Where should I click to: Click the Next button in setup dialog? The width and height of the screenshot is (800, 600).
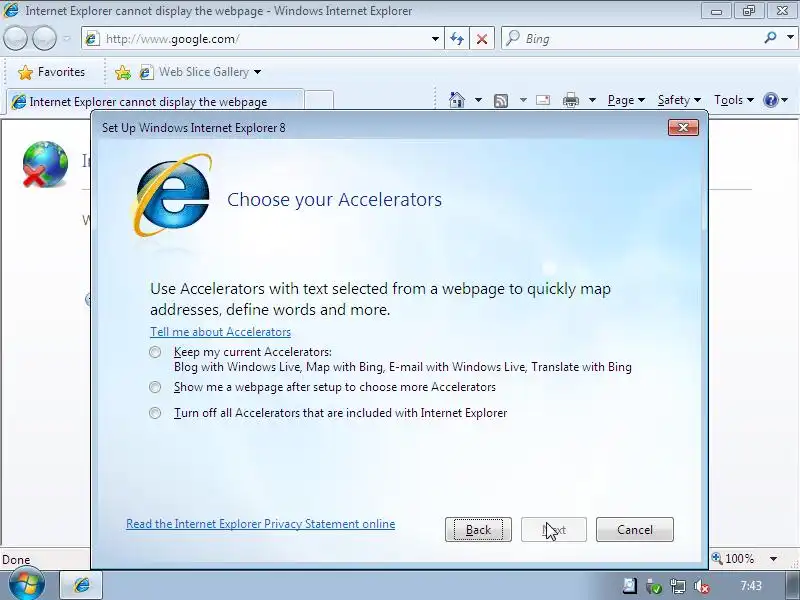click(554, 530)
